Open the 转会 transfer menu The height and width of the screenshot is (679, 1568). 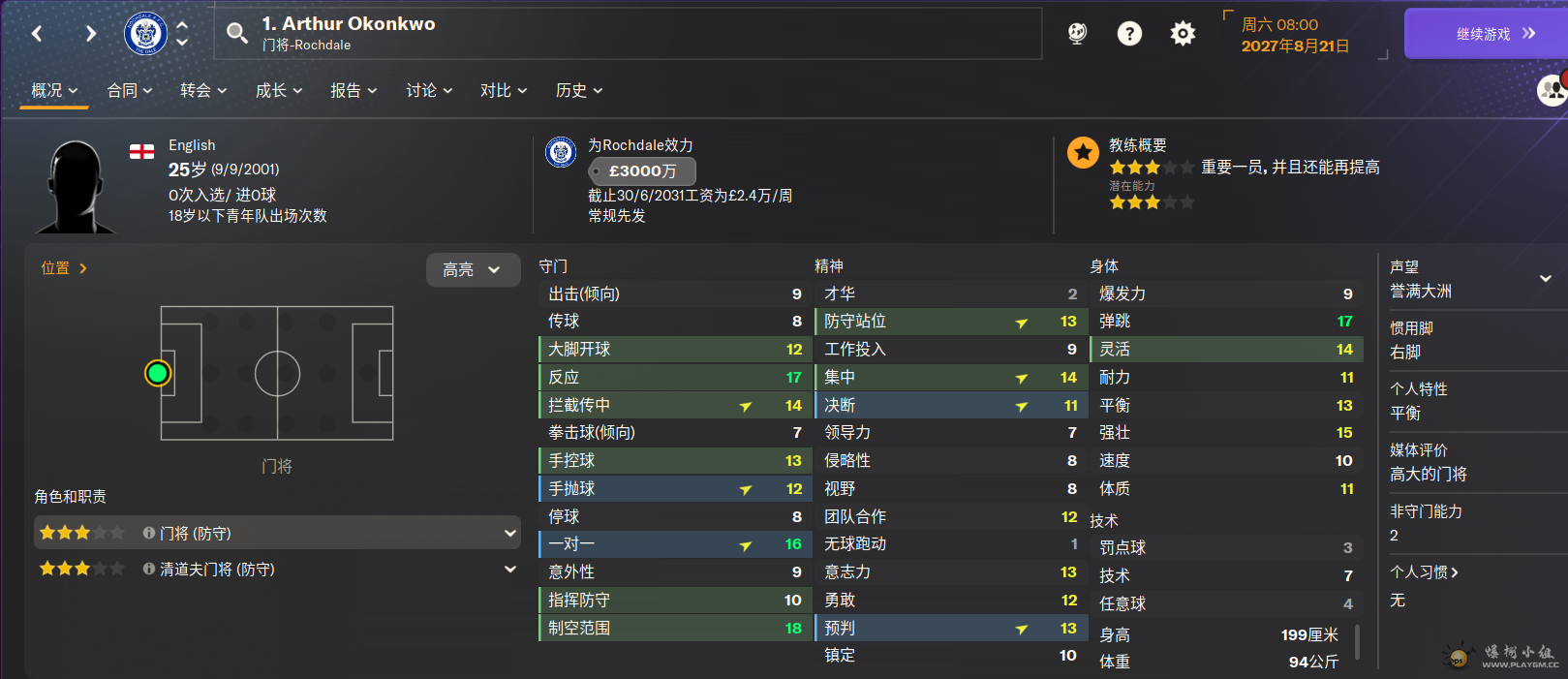tap(203, 90)
